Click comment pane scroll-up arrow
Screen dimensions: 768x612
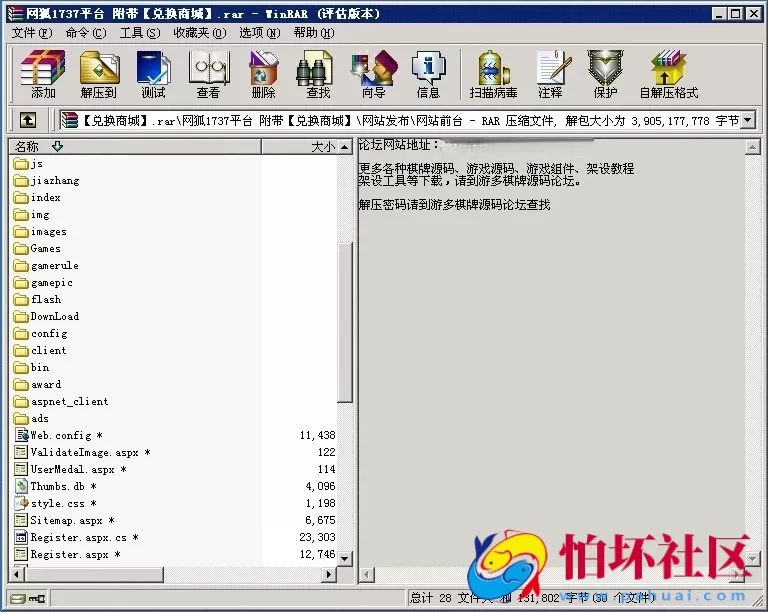[753, 147]
